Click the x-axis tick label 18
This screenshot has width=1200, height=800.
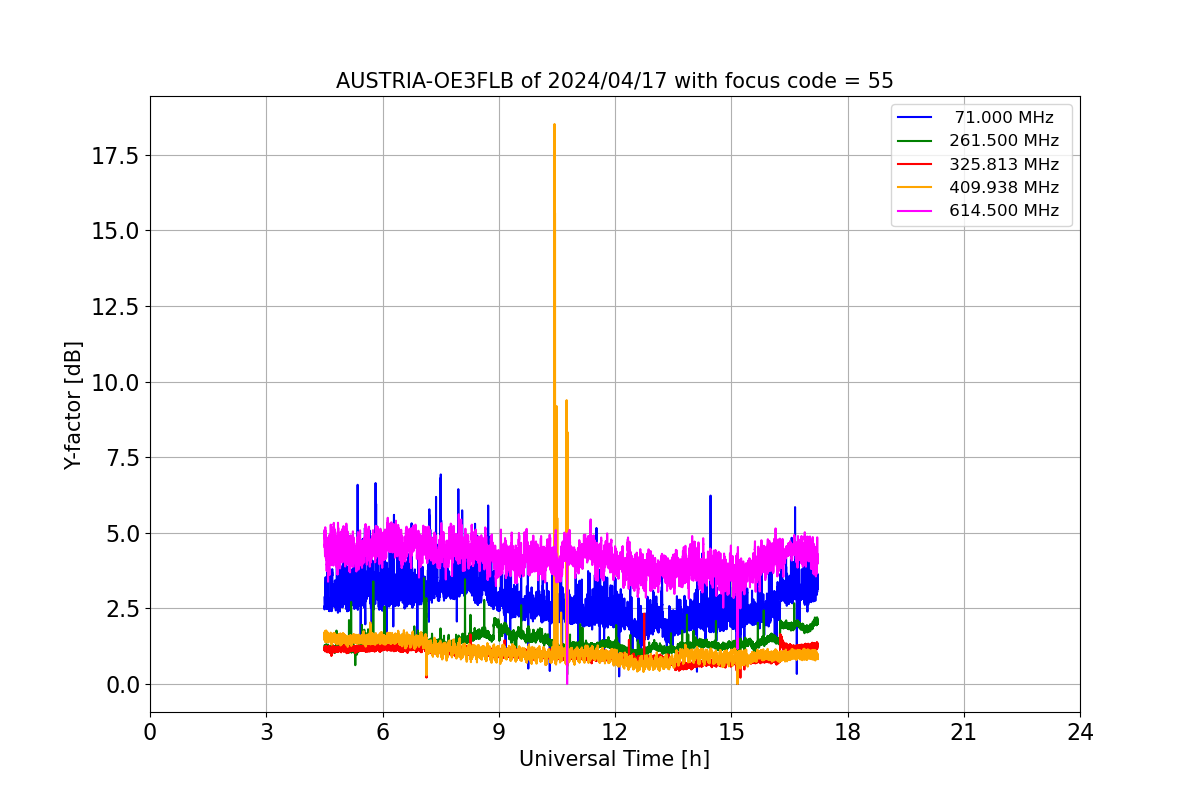pyautogui.click(x=848, y=733)
